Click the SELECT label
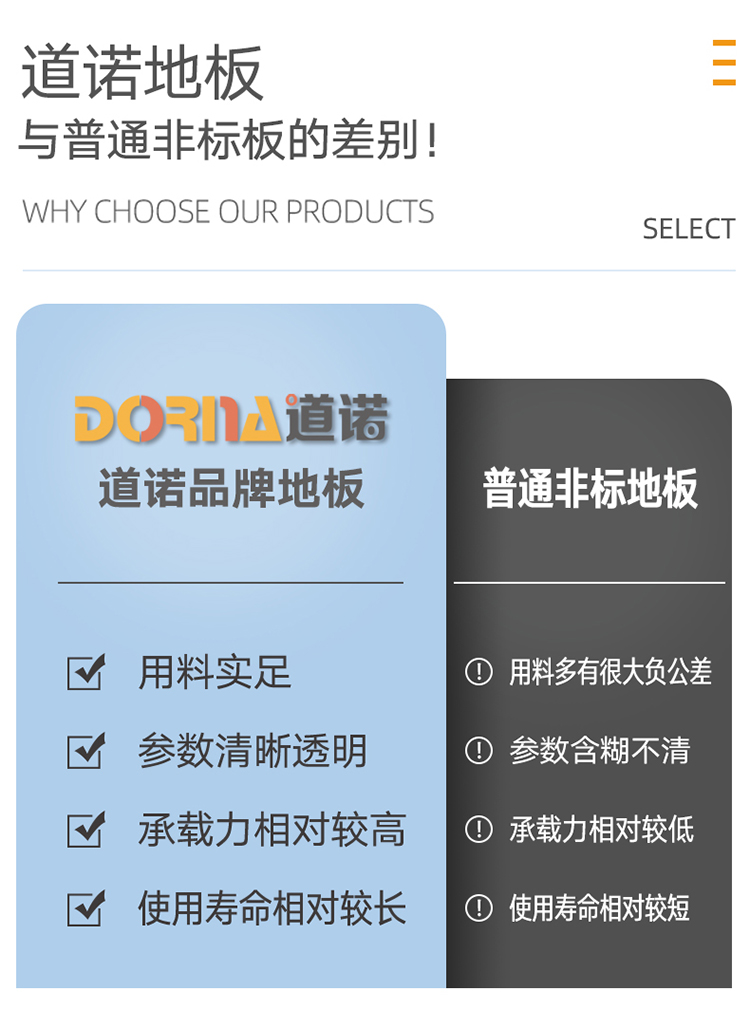 click(688, 229)
